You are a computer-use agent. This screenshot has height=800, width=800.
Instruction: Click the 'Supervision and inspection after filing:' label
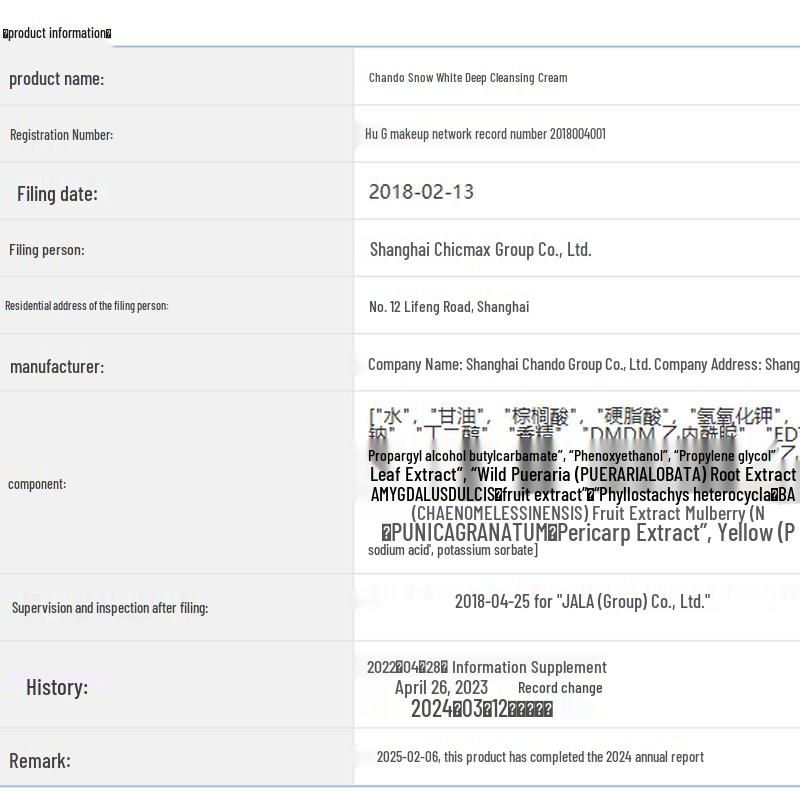point(110,608)
